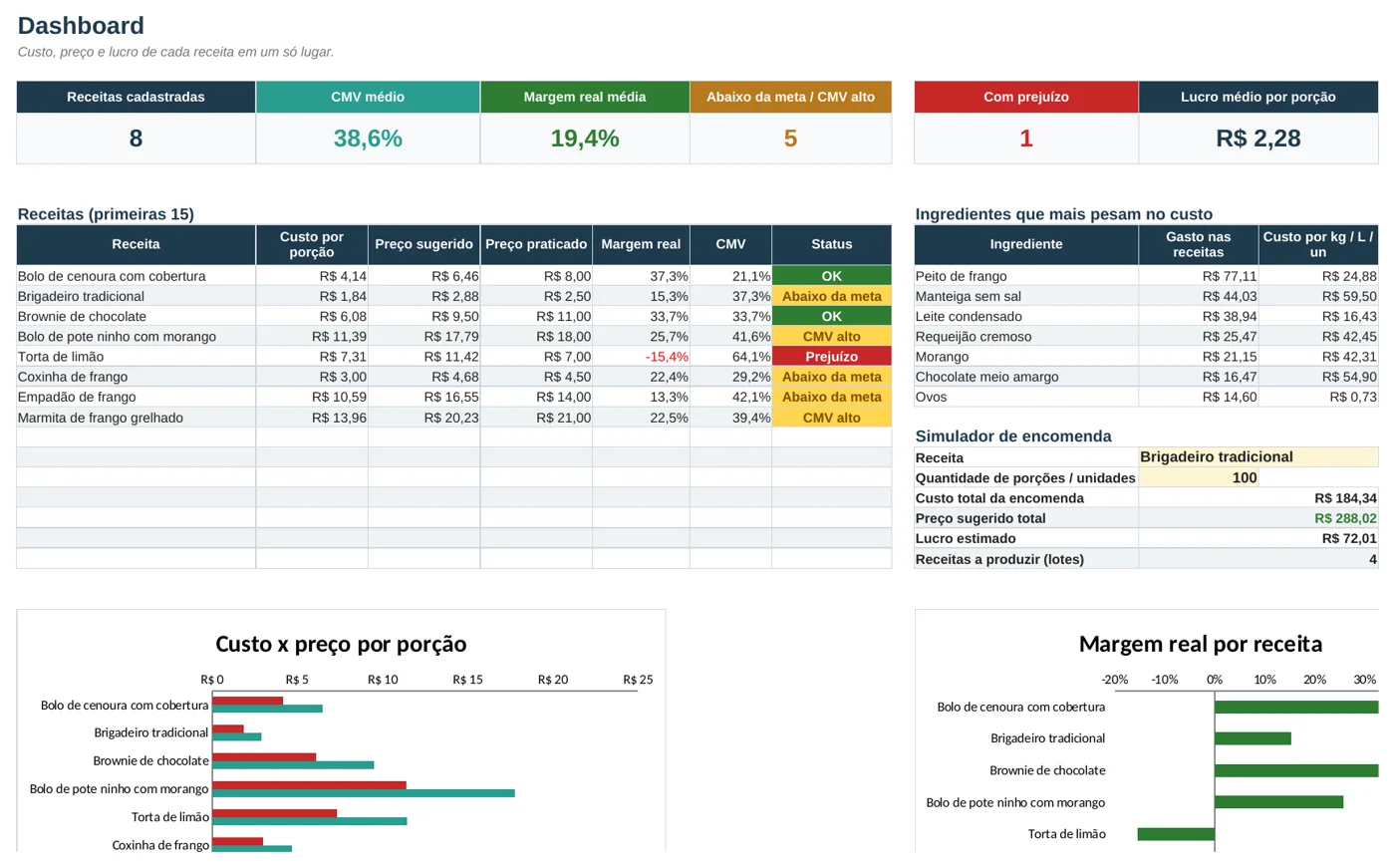Select the negative Torta de limão margin bar

[x=1176, y=834]
